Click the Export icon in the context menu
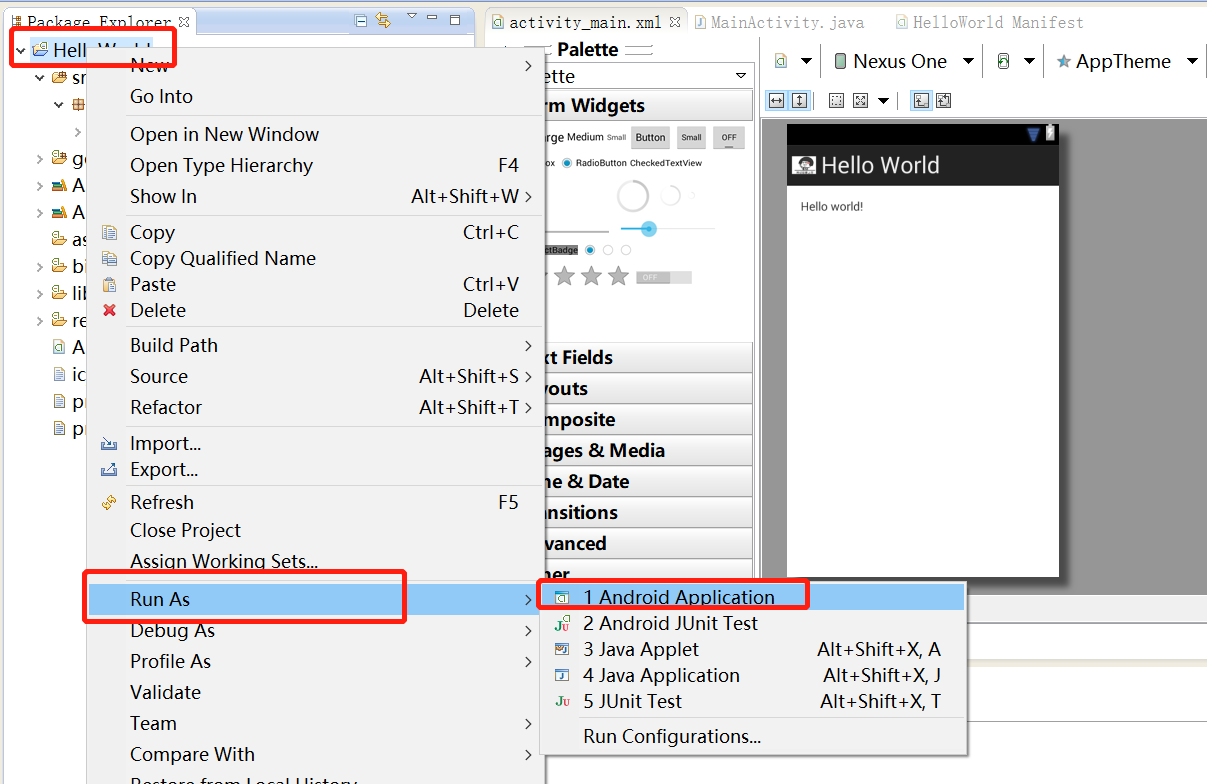Screen dimensions: 1207x784 pyautogui.click(x=109, y=469)
